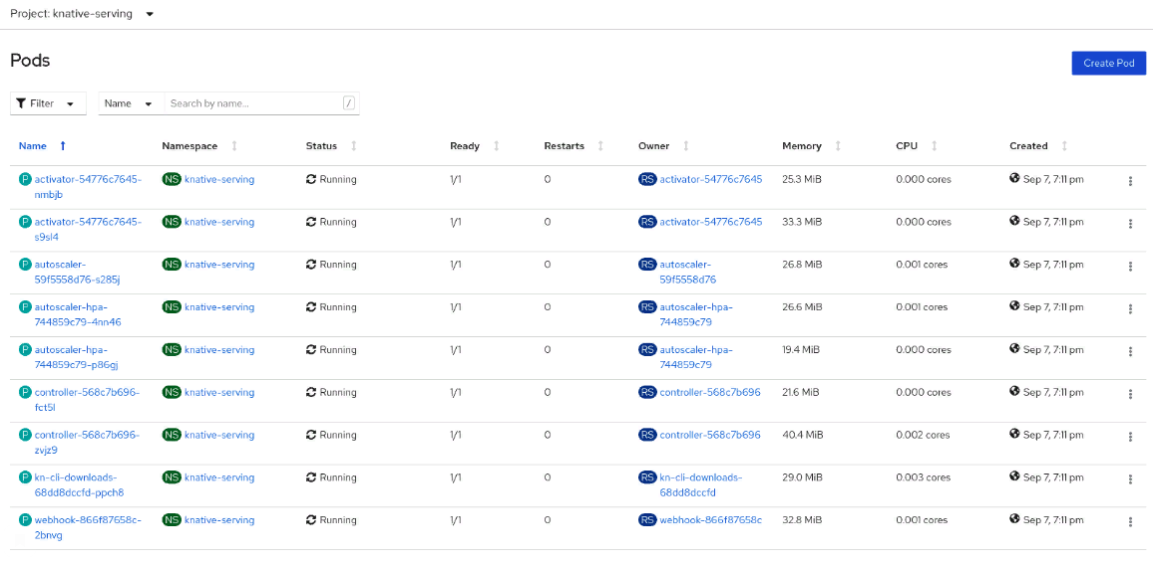Sort pods by Memory column icon

point(837,146)
